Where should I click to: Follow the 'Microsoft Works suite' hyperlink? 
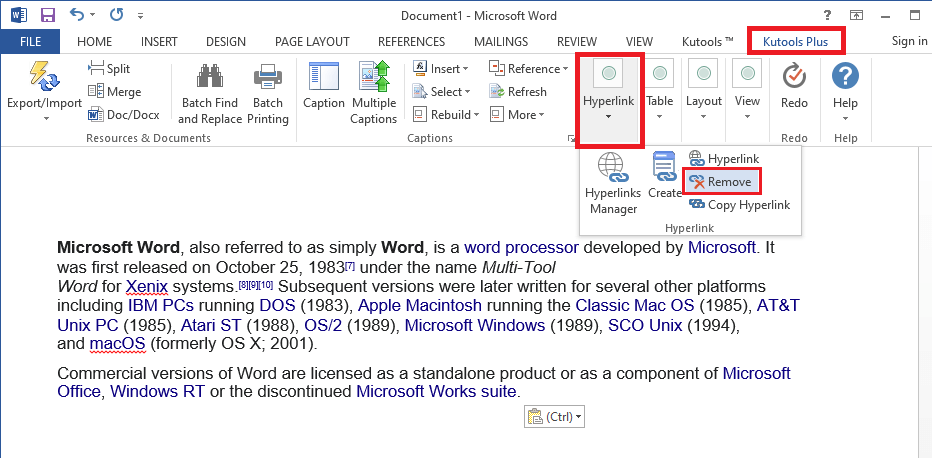point(437,391)
